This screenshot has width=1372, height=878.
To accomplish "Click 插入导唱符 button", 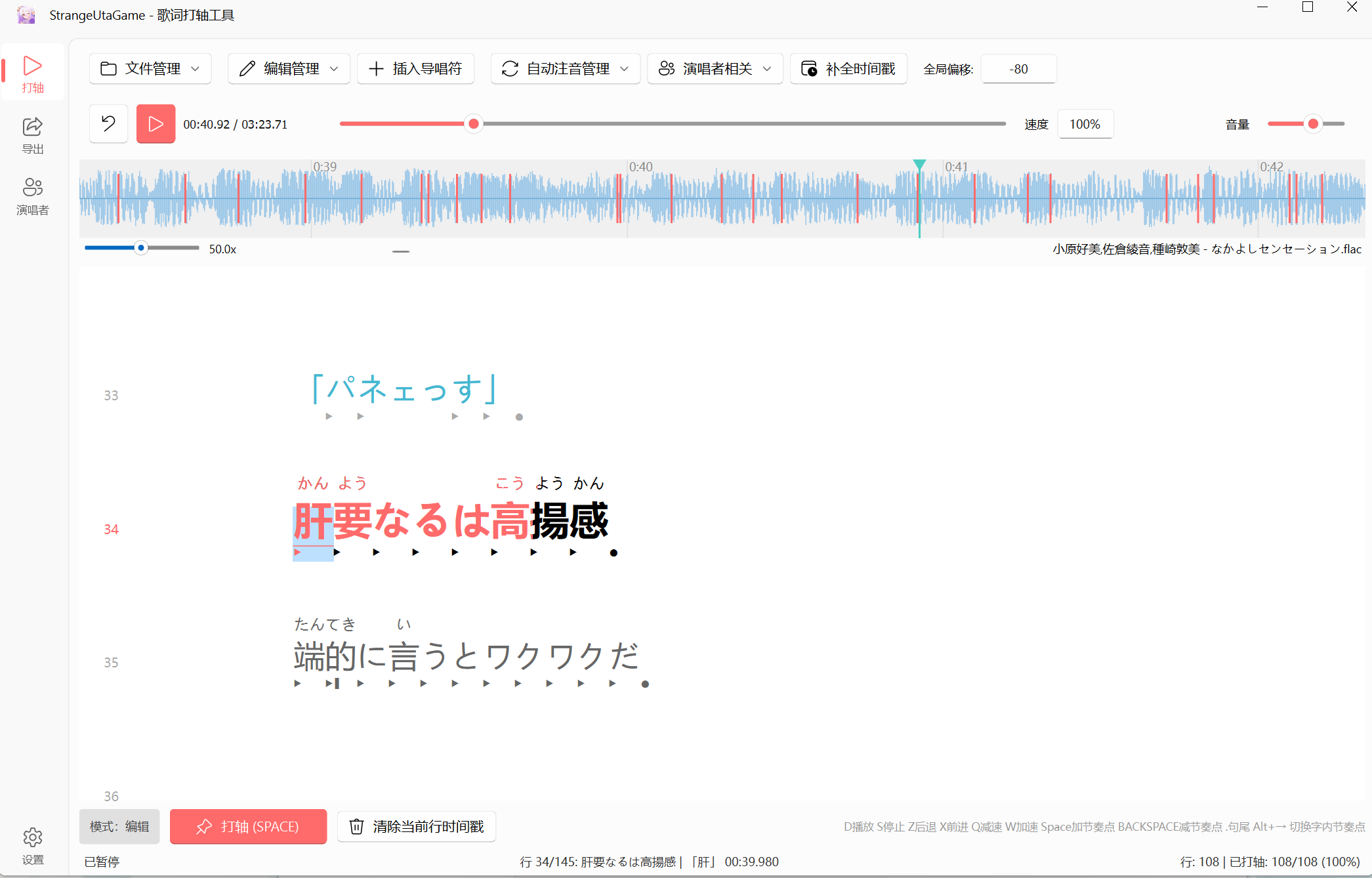I will [x=415, y=69].
